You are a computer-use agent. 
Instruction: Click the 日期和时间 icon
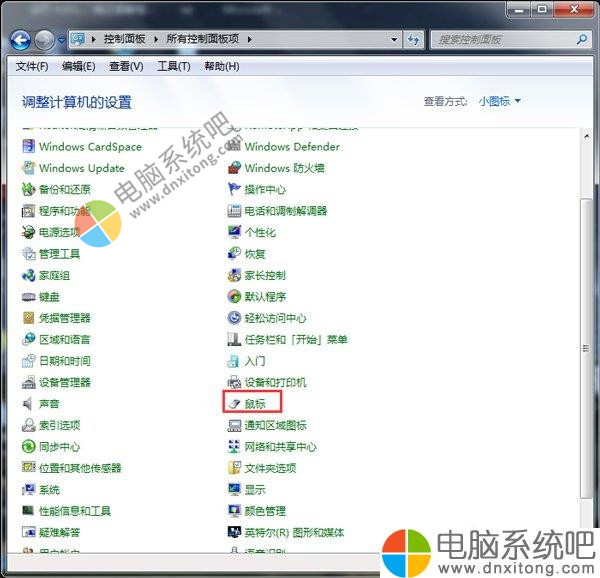pyautogui.click(x=28, y=361)
